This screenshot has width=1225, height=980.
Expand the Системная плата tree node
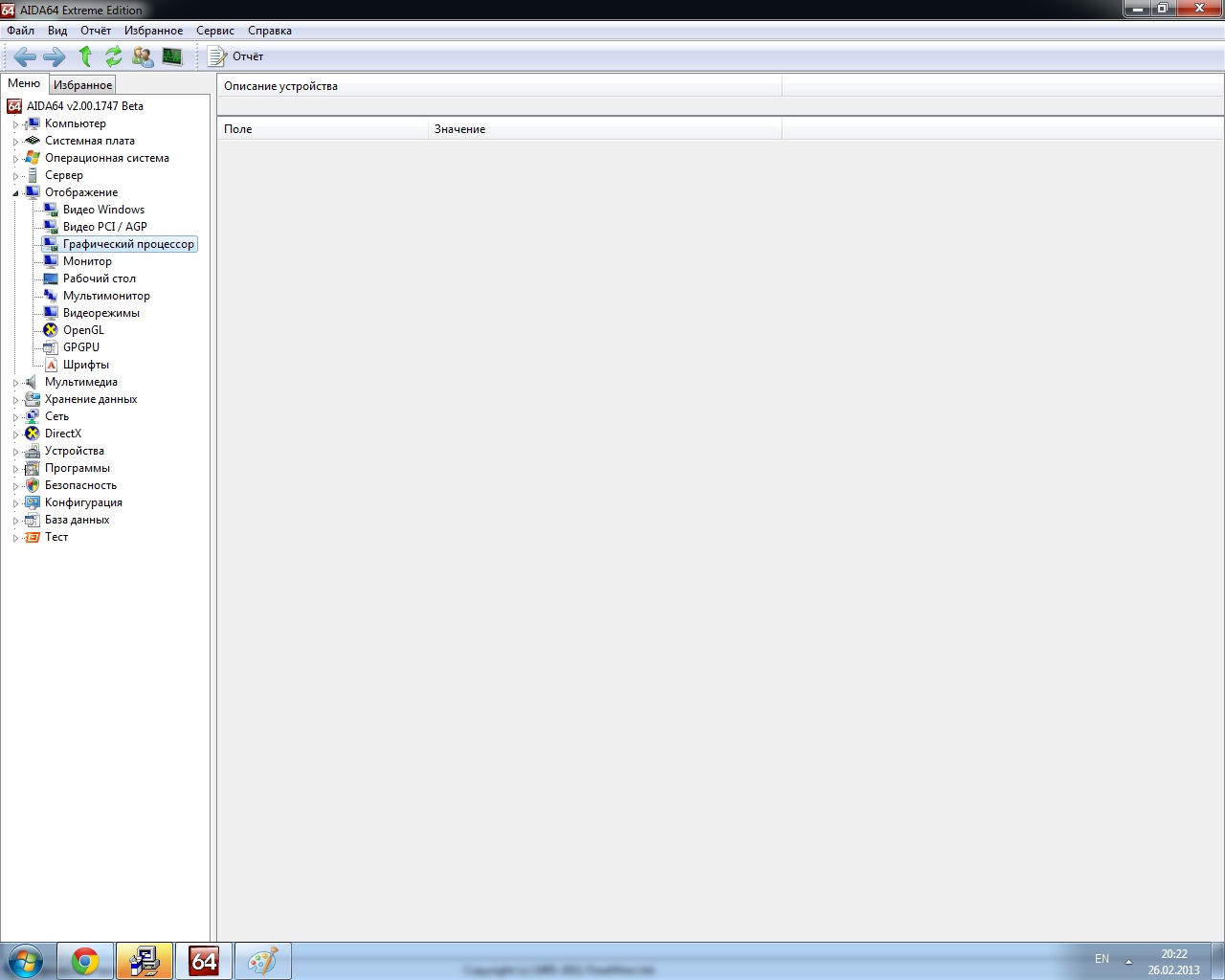15,142
